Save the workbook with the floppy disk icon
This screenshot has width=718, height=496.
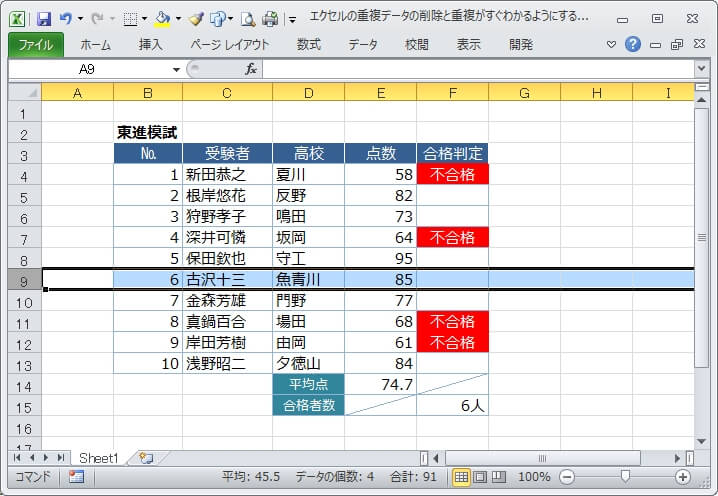pyautogui.click(x=44, y=18)
